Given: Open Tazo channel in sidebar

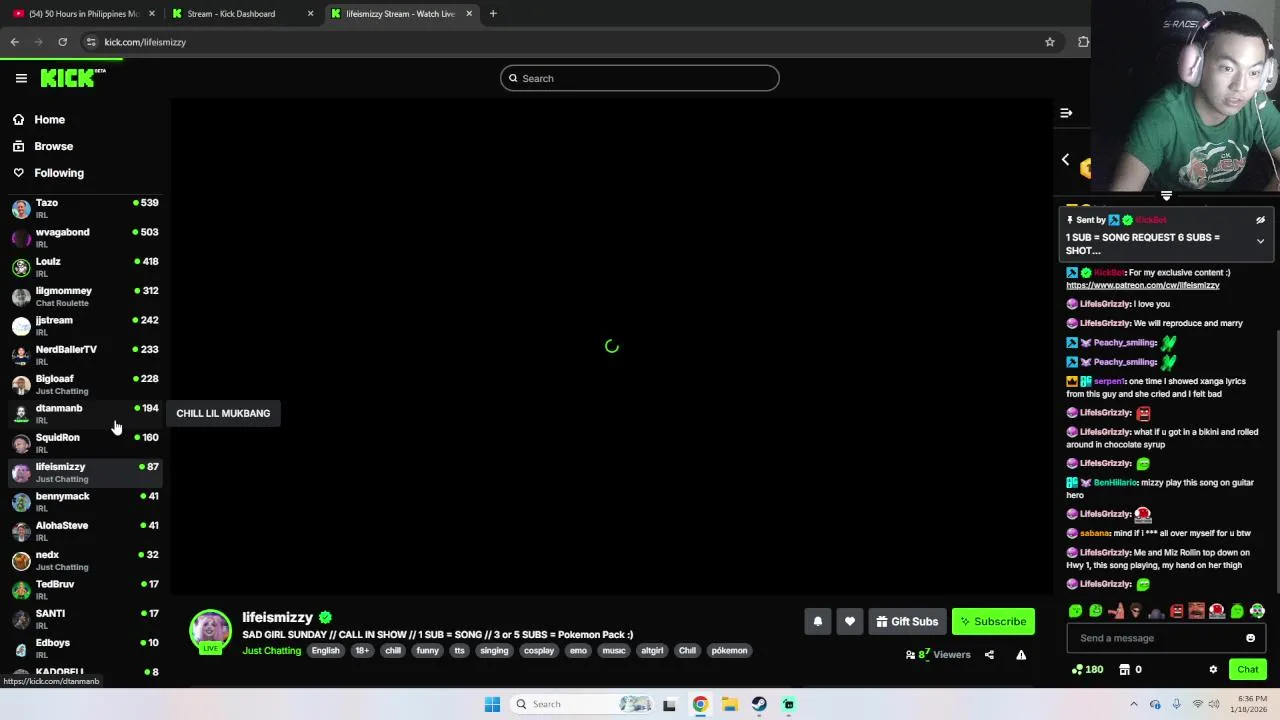Looking at the screenshot, I should tap(85, 208).
